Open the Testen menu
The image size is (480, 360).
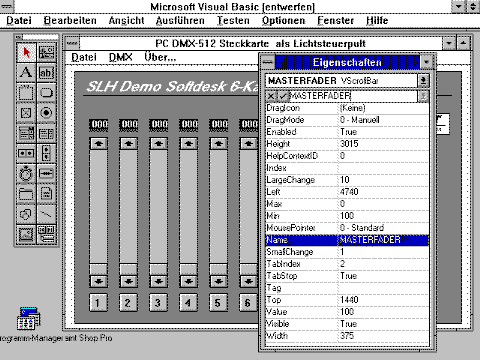point(233,20)
